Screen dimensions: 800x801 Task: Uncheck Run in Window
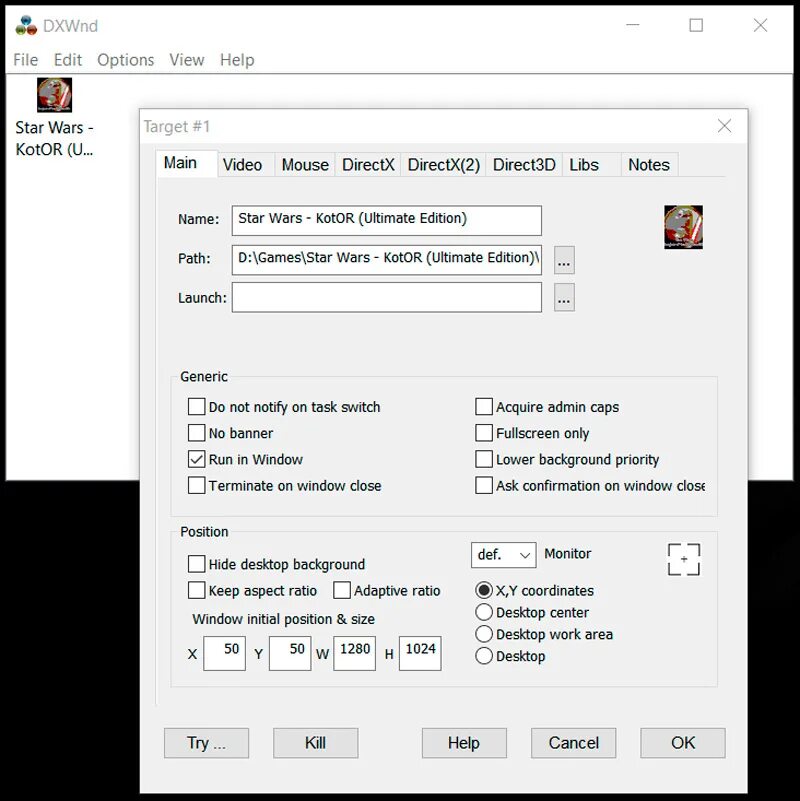[196, 459]
